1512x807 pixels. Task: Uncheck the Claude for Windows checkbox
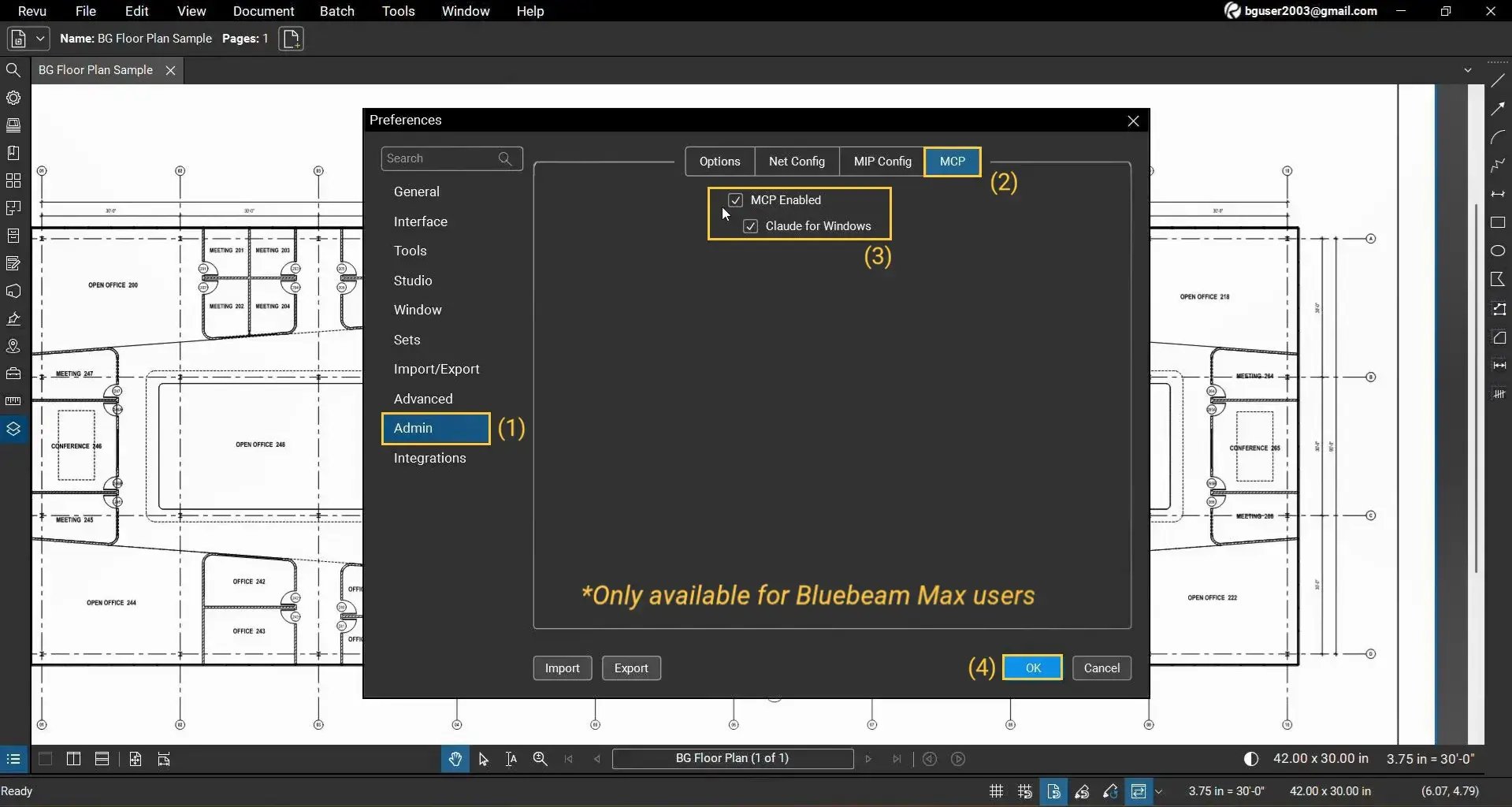(751, 226)
